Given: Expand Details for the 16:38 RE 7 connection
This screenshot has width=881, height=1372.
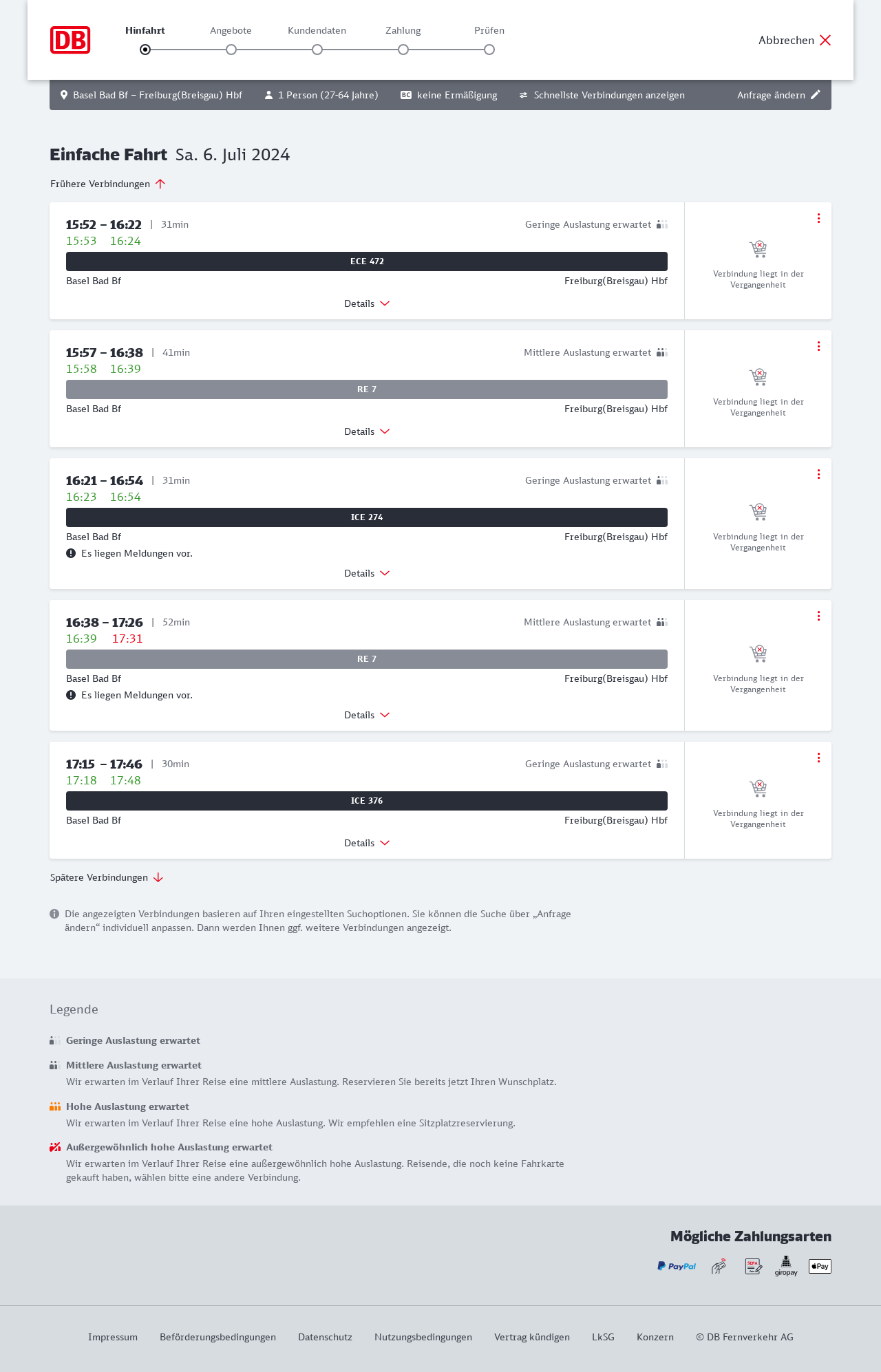Looking at the screenshot, I should tap(367, 715).
